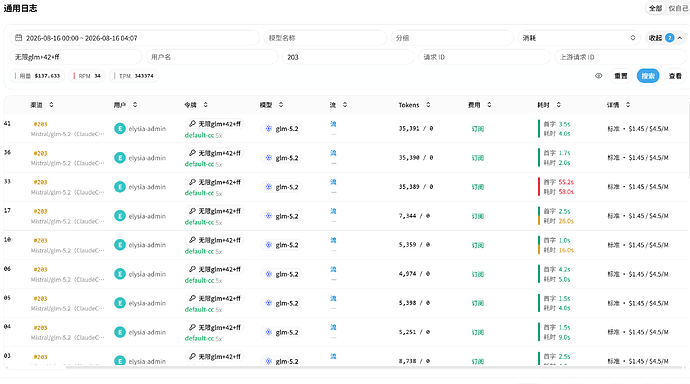
Task: Click the 耗时 16.0s latency value
Action: [566, 250]
